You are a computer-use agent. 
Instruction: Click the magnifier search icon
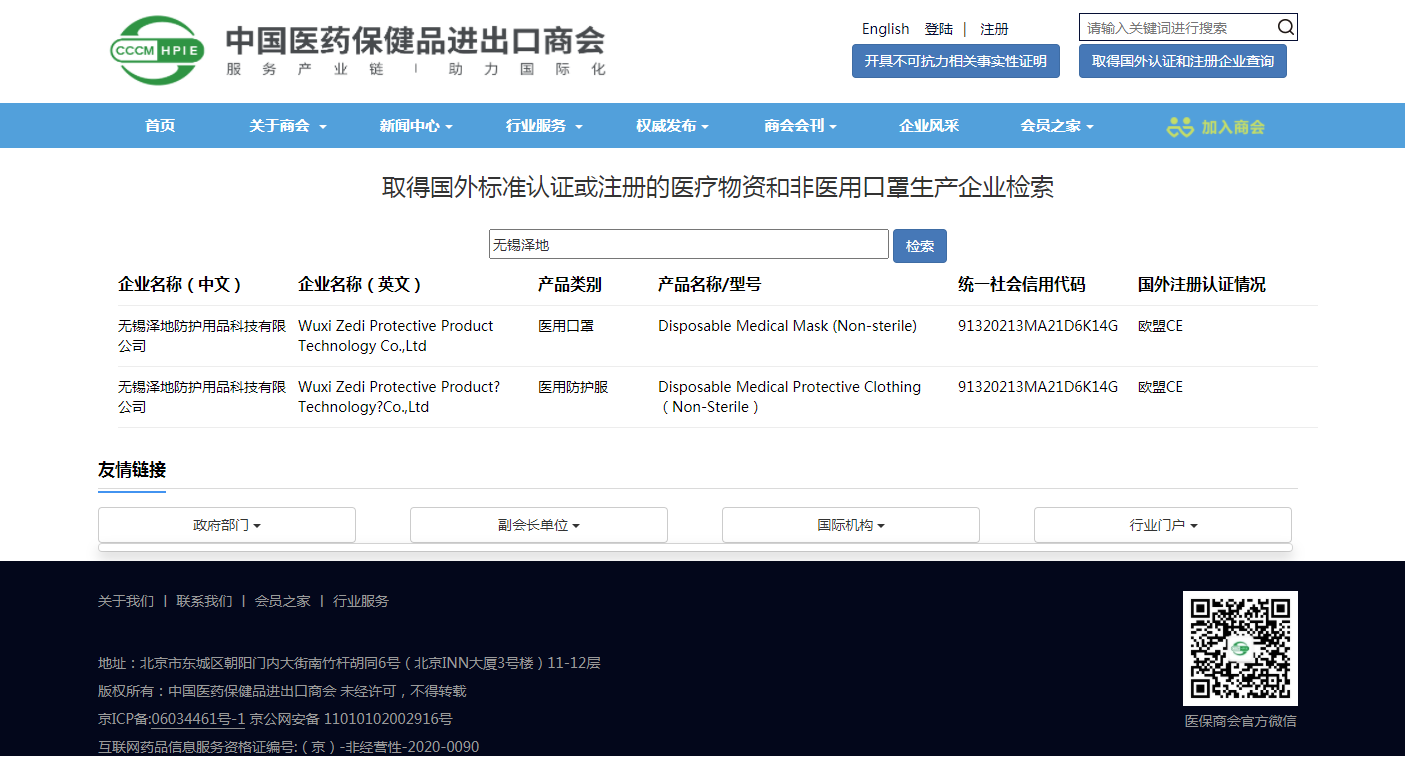tap(1286, 27)
